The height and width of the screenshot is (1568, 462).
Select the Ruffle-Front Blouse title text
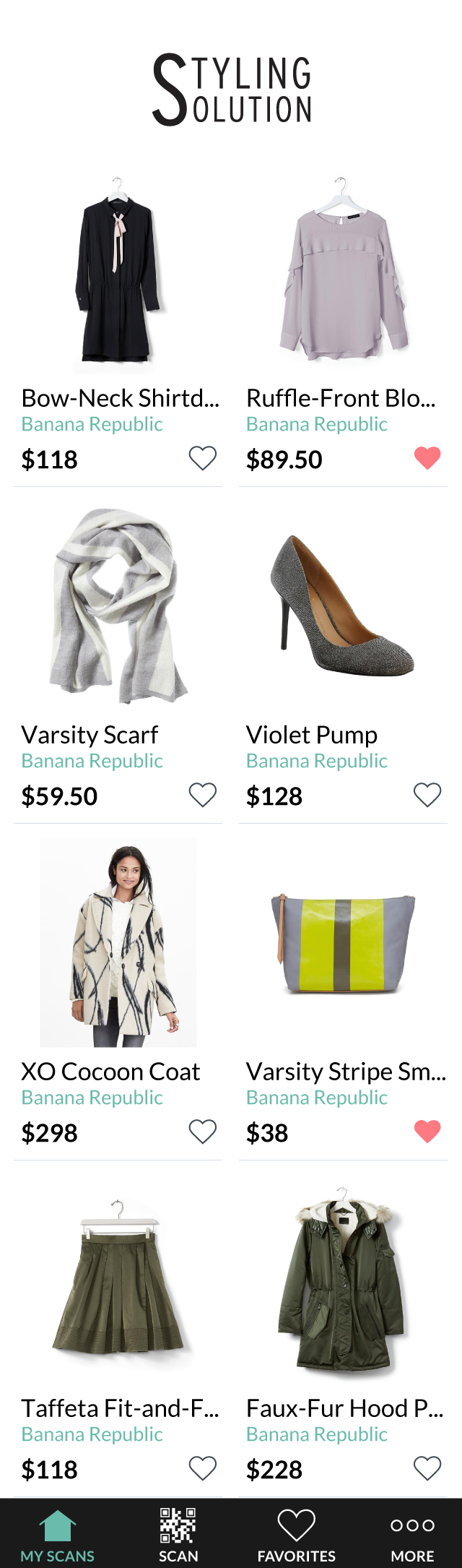point(341,398)
